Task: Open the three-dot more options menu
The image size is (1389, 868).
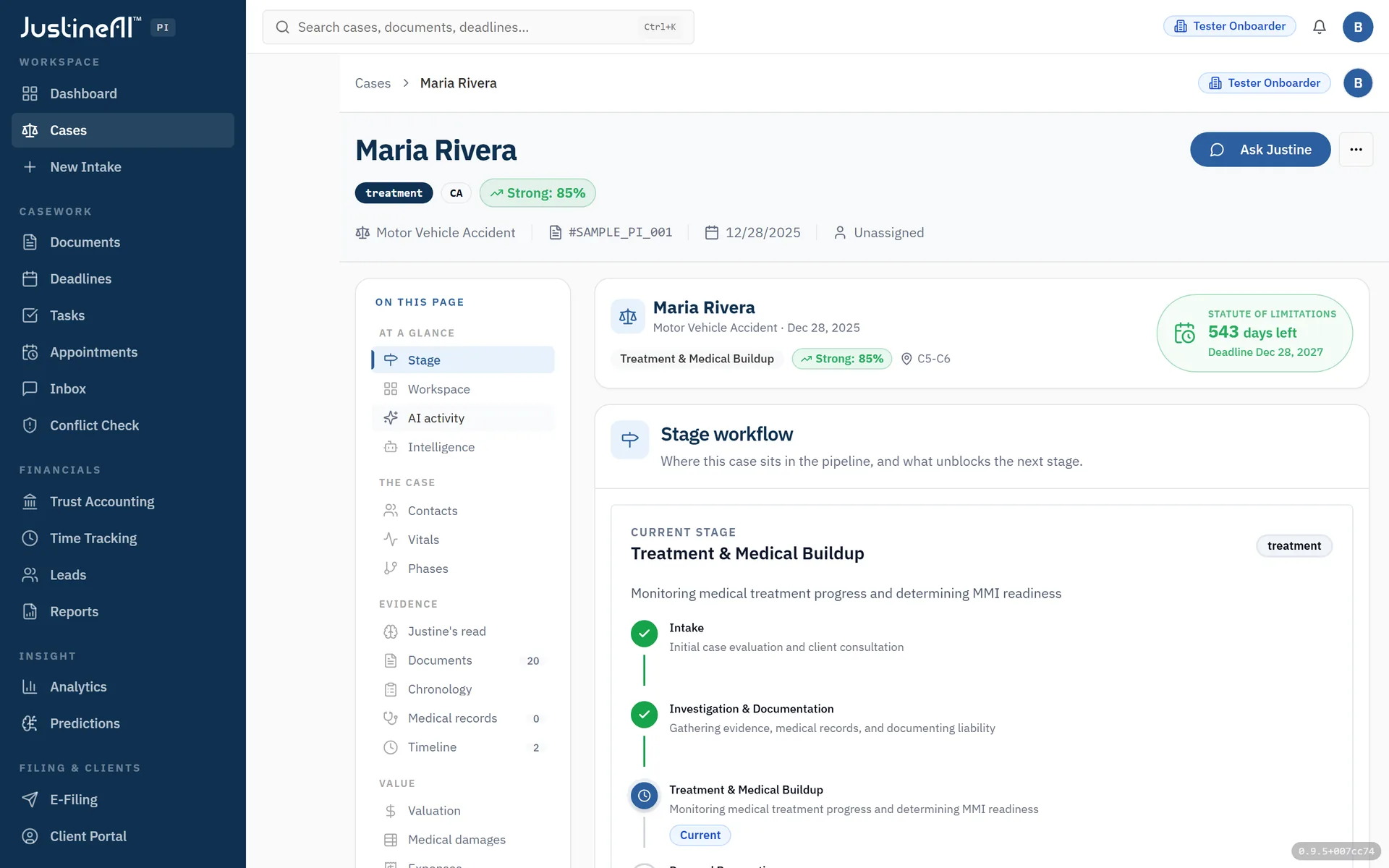Action: (x=1356, y=150)
